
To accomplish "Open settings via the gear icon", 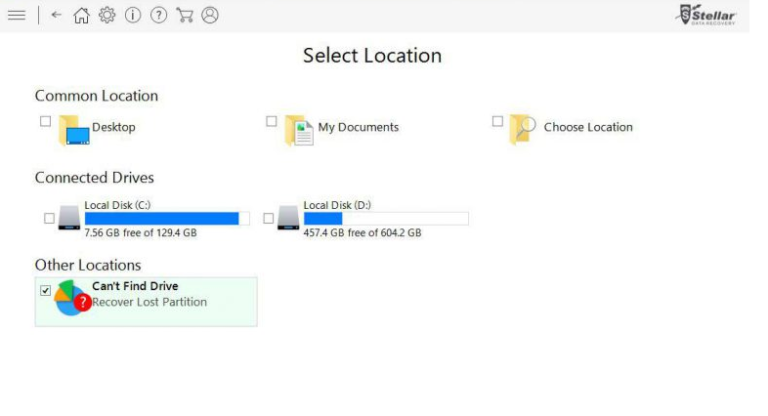I will (106, 16).
